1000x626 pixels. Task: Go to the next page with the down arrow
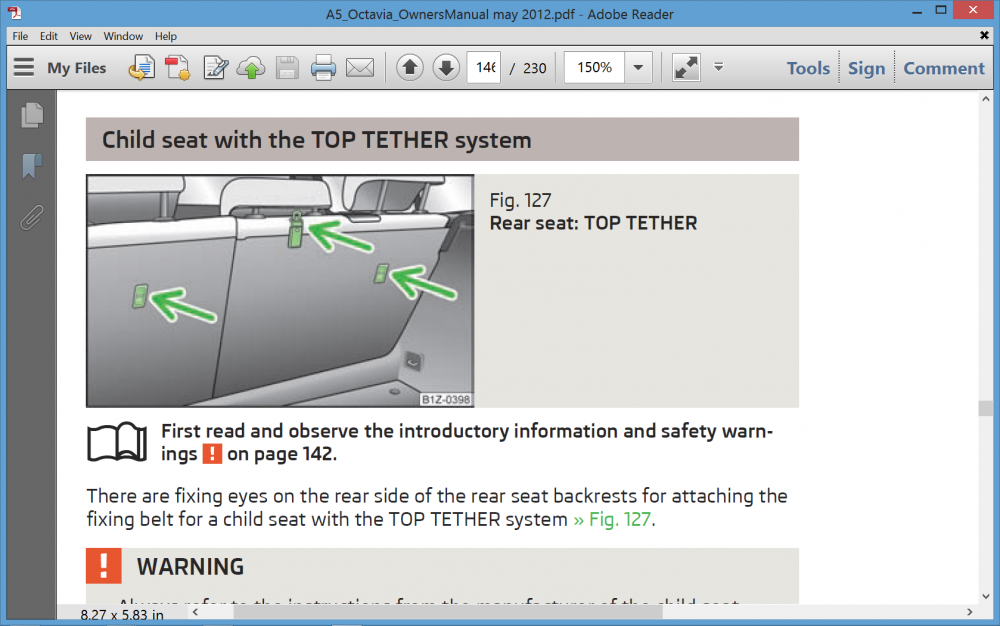446,68
